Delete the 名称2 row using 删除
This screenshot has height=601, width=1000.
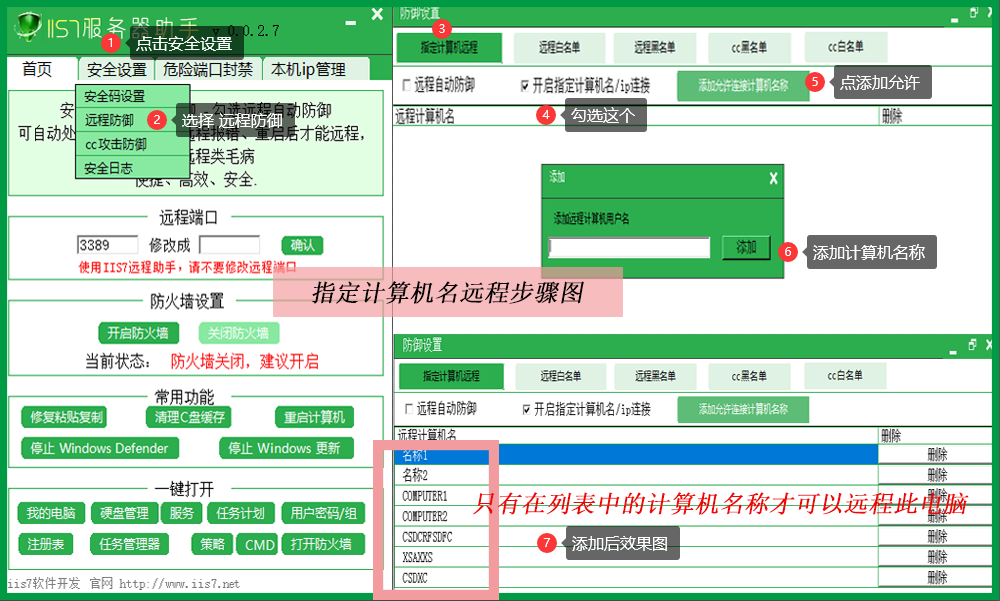(x=937, y=475)
